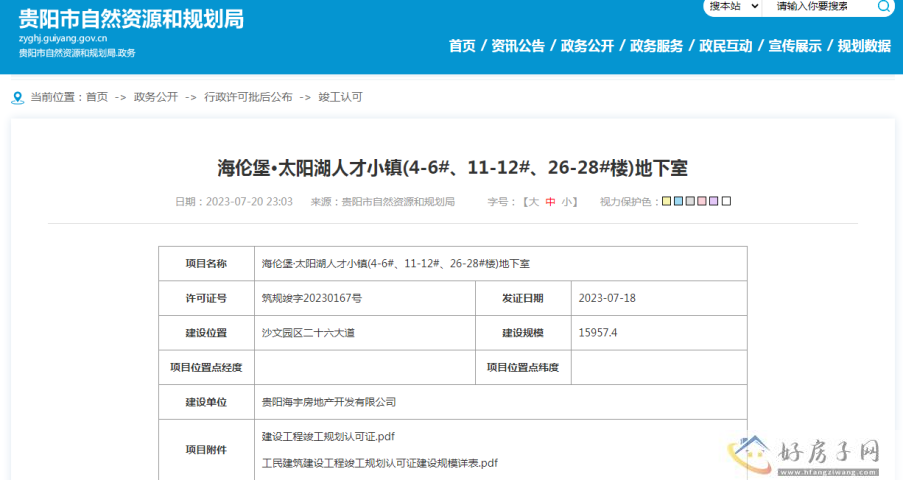Choose the white eye-protection color swatch
The width and height of the screenshot is (903, 480).
(x=726, y=201)
